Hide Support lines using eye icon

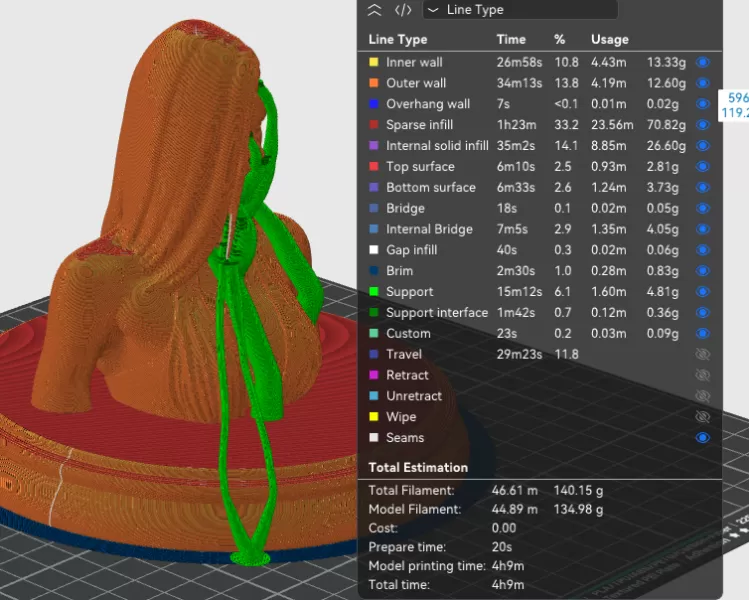(x=702, y=292)
